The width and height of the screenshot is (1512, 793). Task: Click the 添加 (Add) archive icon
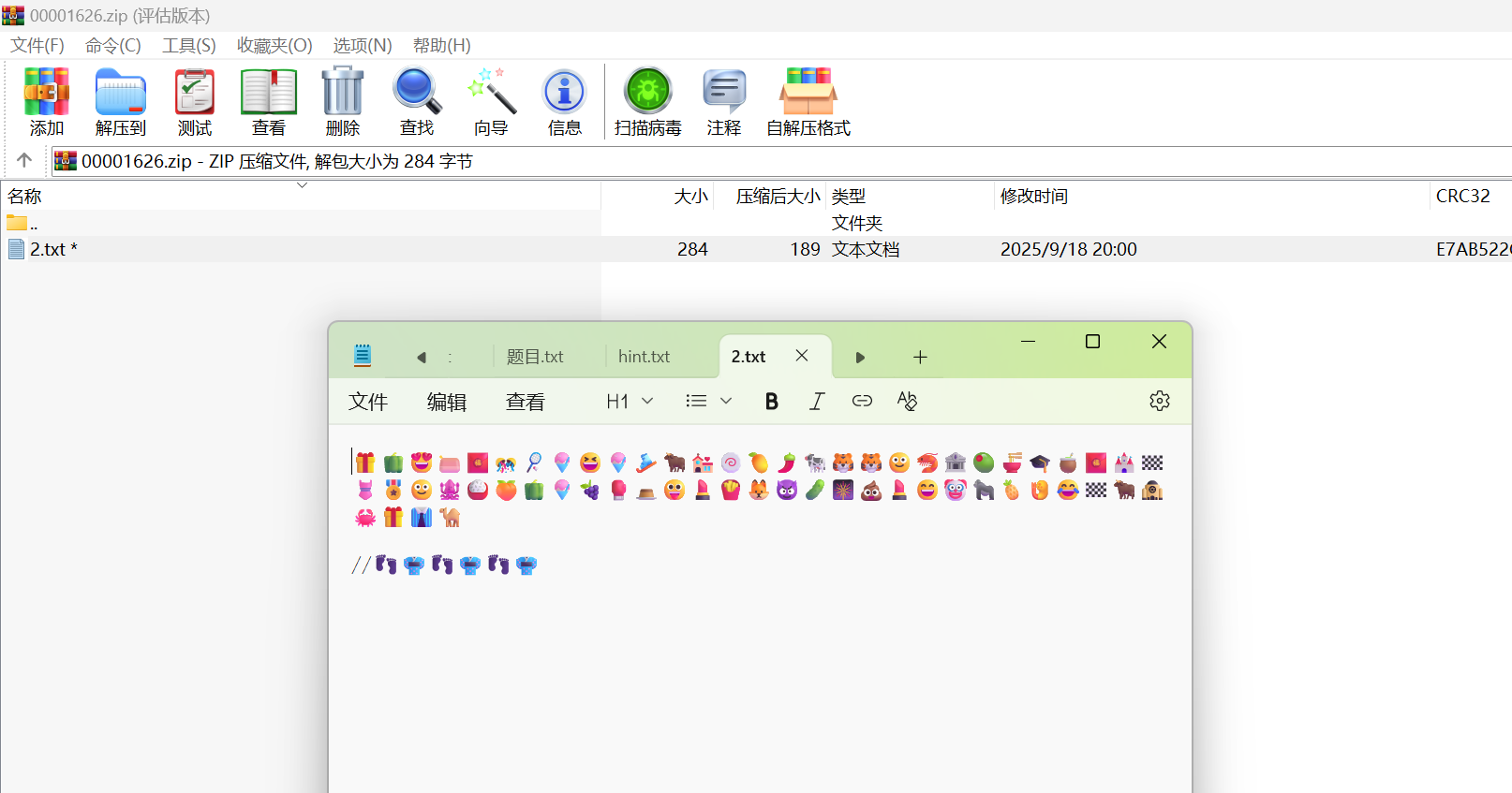click(x=46, y=101)
